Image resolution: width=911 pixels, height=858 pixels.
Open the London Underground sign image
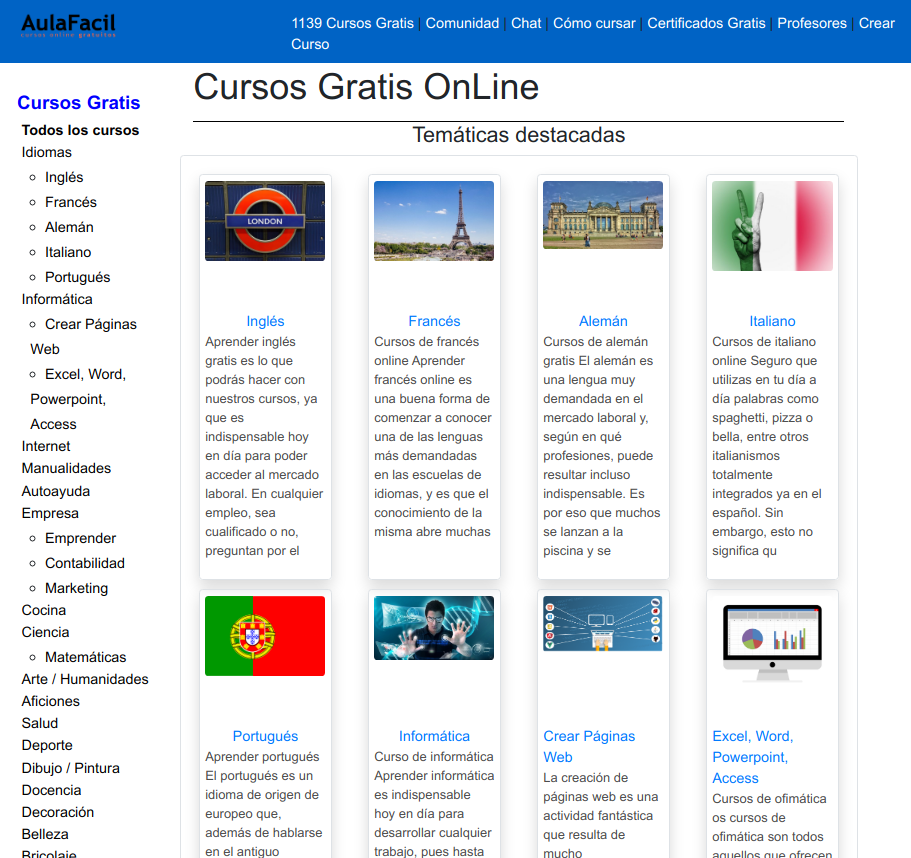265,221
